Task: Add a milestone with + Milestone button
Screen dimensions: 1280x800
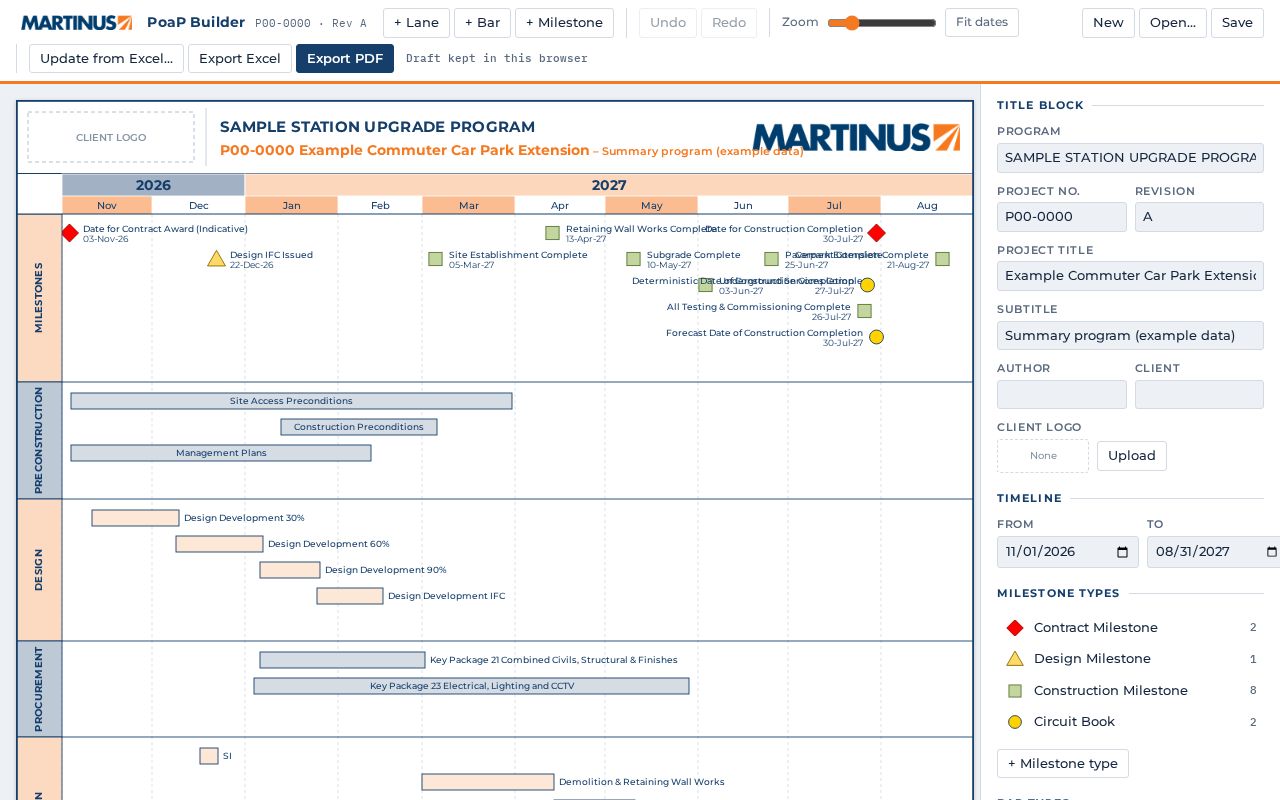Action: (x=564, y=23)
